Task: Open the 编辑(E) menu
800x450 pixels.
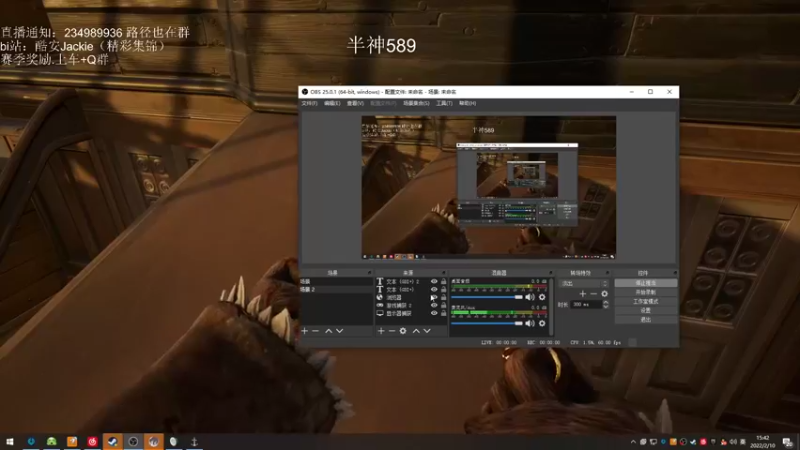Action: [x=332, y=103]
